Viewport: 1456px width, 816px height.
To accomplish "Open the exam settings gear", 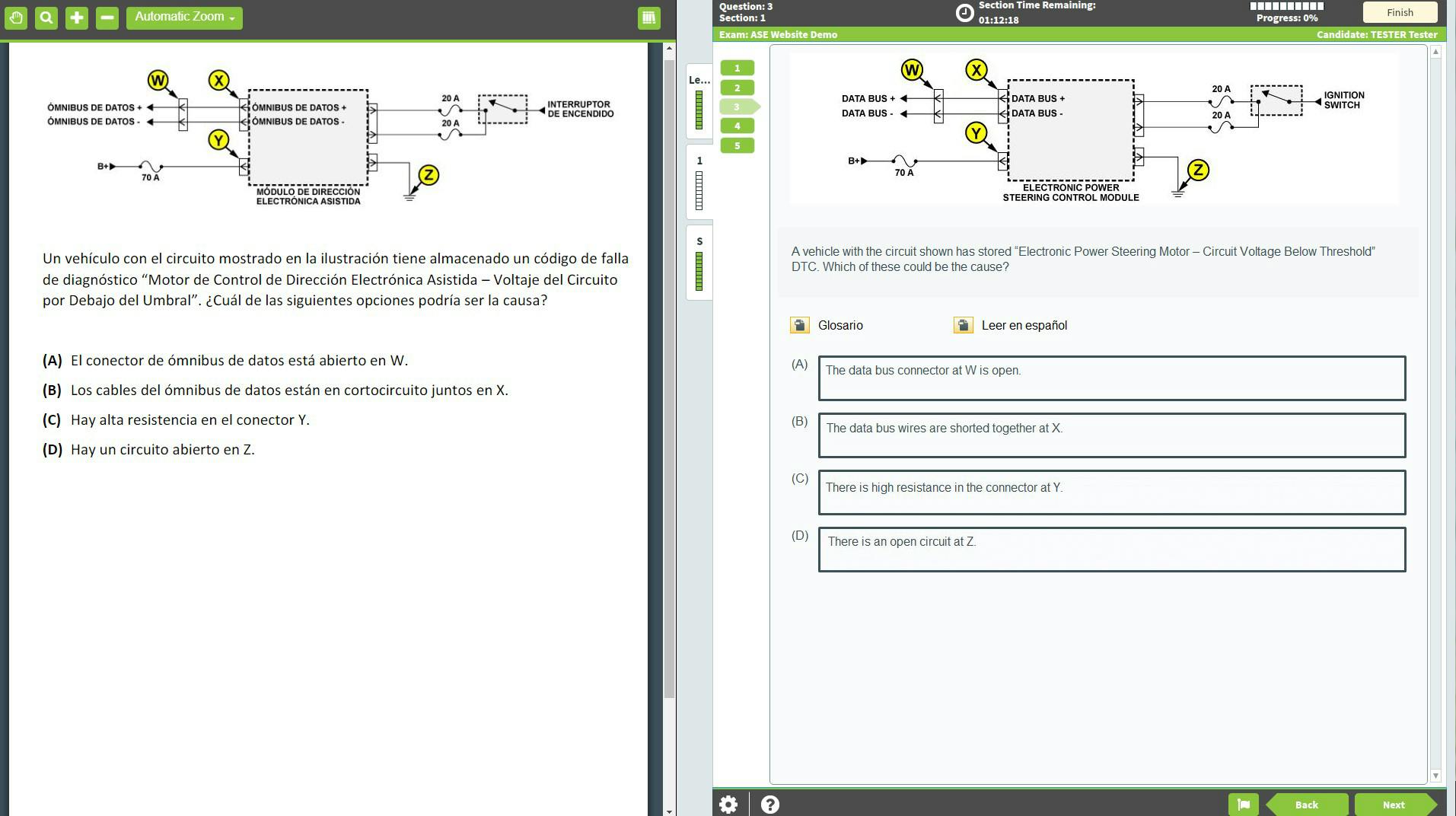I will (x=728, y=804).
